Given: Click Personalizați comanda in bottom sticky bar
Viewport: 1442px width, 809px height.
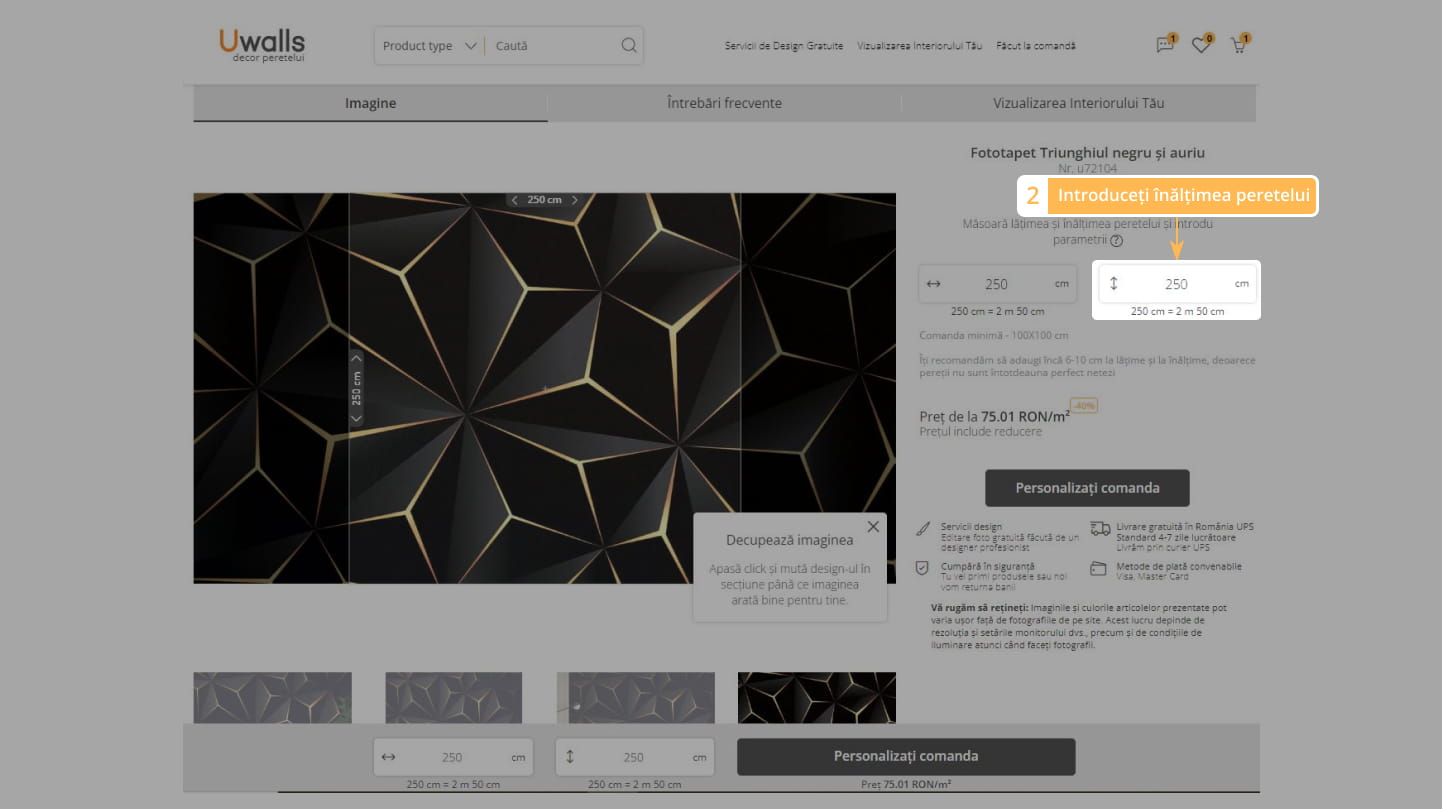Looking at the screenshot, I should point(905,756).
